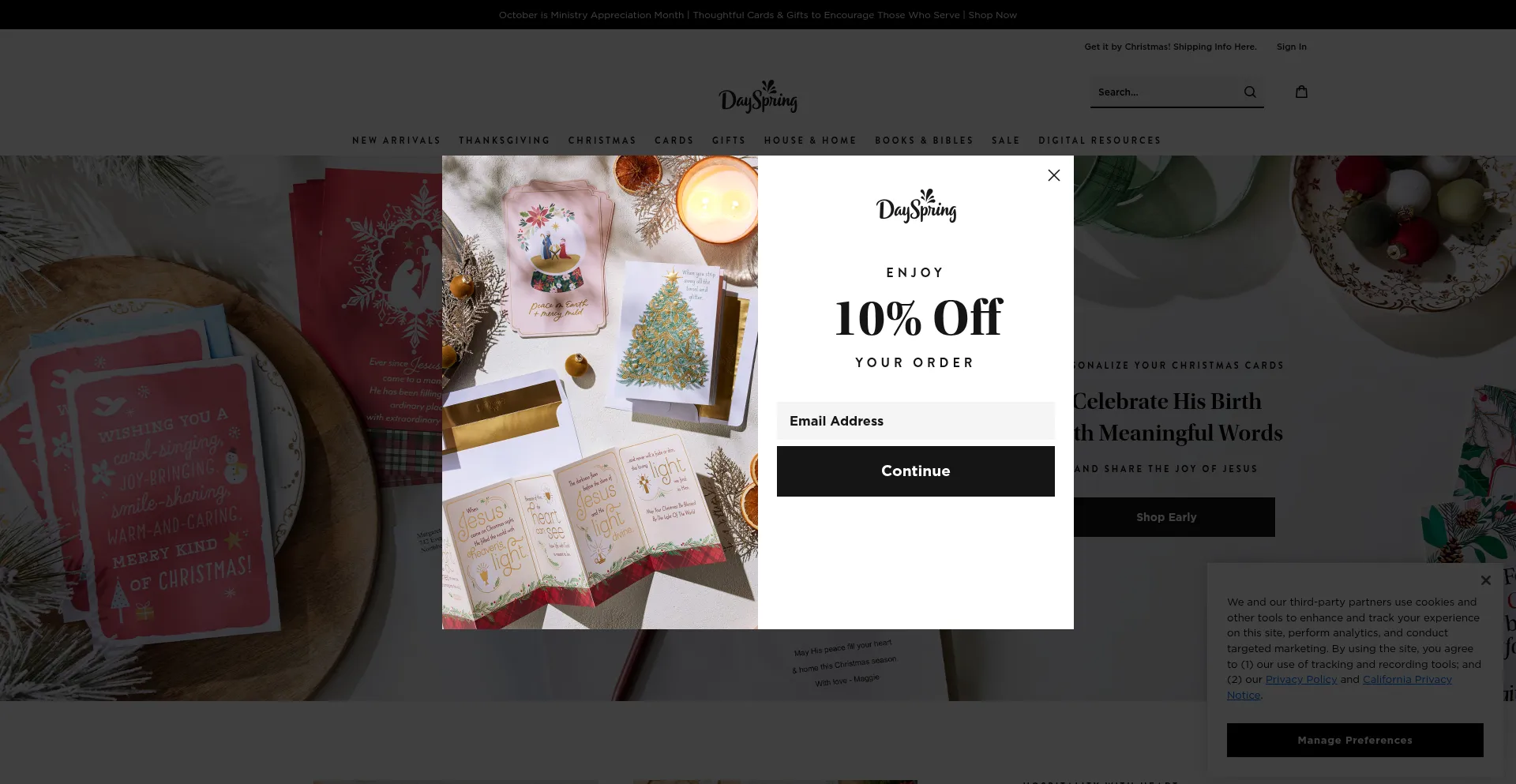Open the Thanksgiving menu
1516x784 pixels.
(505, 141)
